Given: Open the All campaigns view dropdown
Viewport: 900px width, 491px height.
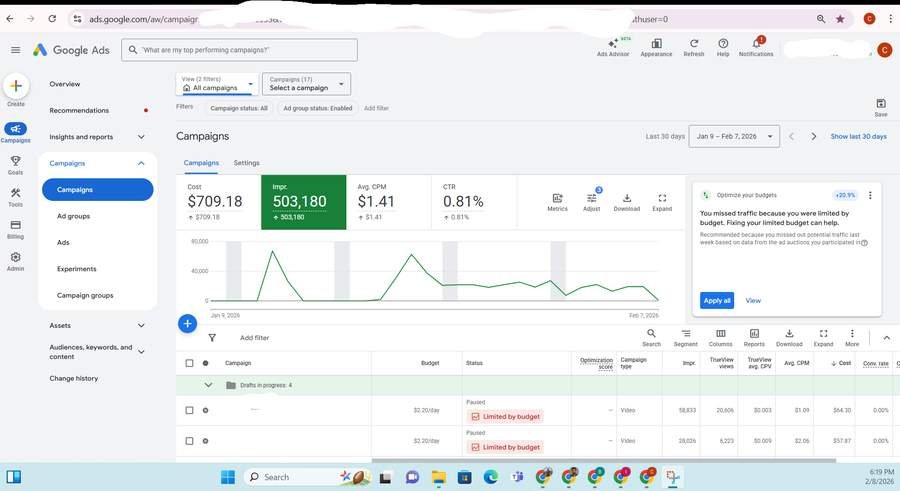Looking at the screenshot, I should point(217,84).
